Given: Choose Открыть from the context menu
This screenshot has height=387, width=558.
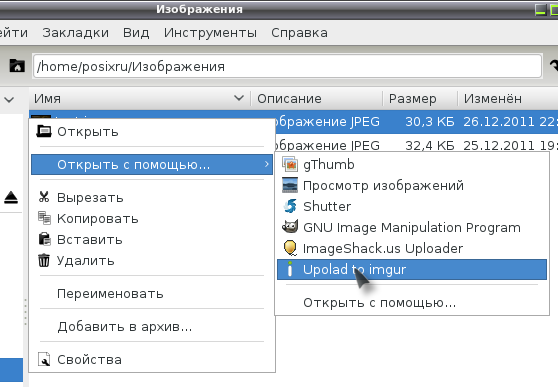Looking at the screenshot, I should (152, 131).
